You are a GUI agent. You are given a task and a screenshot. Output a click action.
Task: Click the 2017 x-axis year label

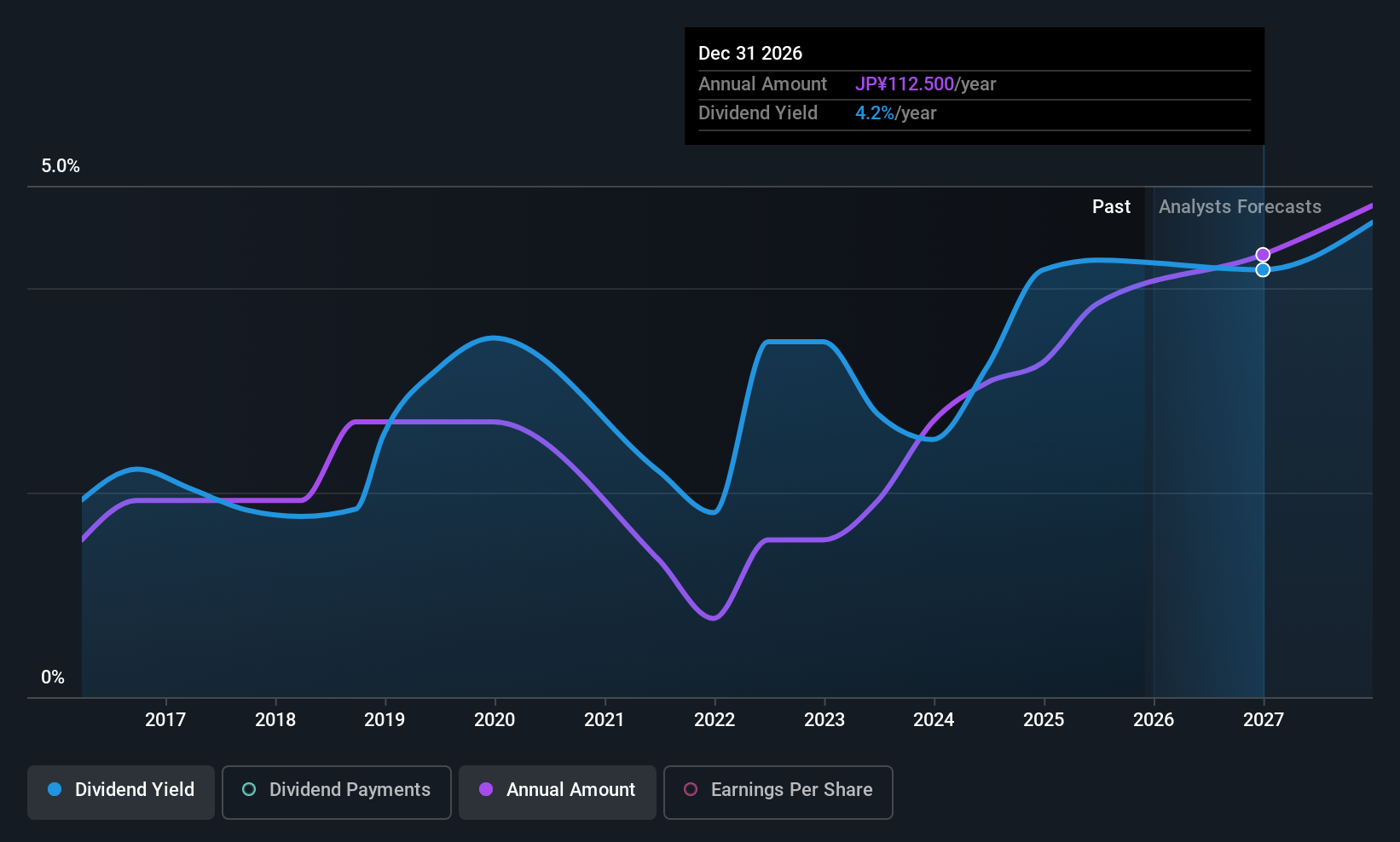pos(165,720)
